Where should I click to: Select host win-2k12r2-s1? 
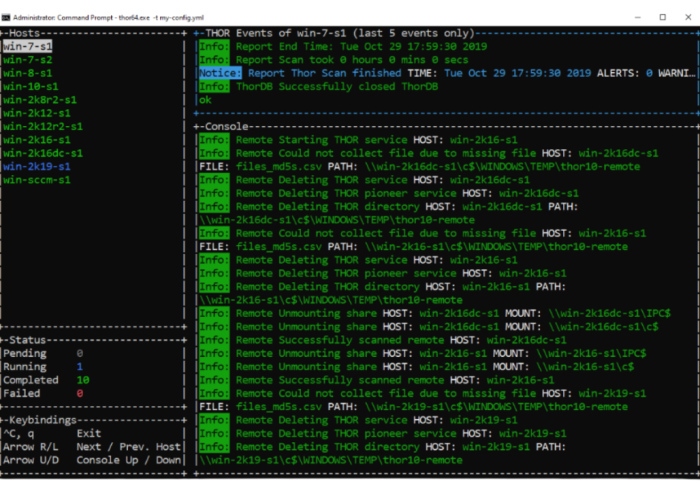pos(43,126)
